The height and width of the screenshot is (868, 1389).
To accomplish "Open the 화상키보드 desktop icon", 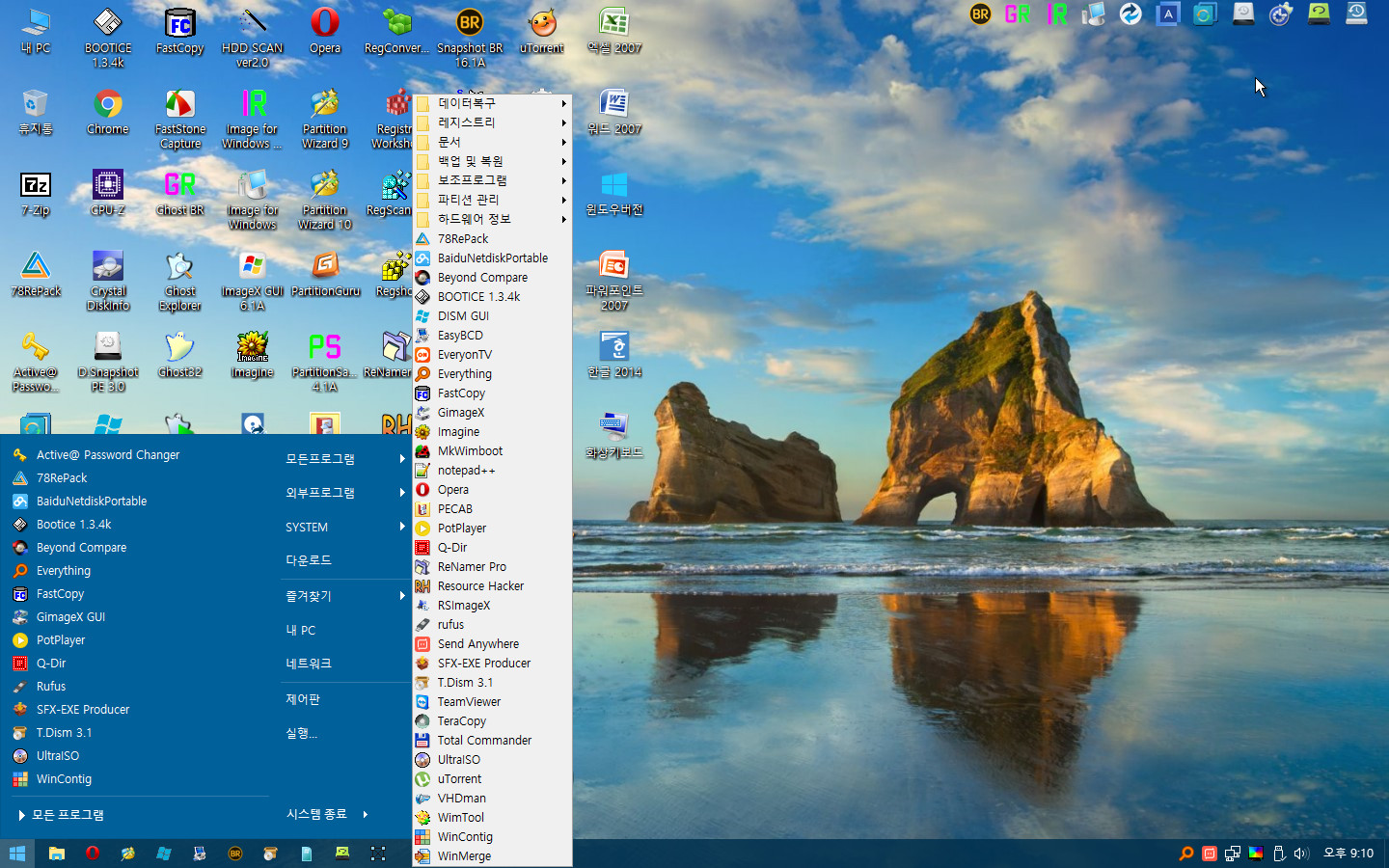I will pos(614,435).
